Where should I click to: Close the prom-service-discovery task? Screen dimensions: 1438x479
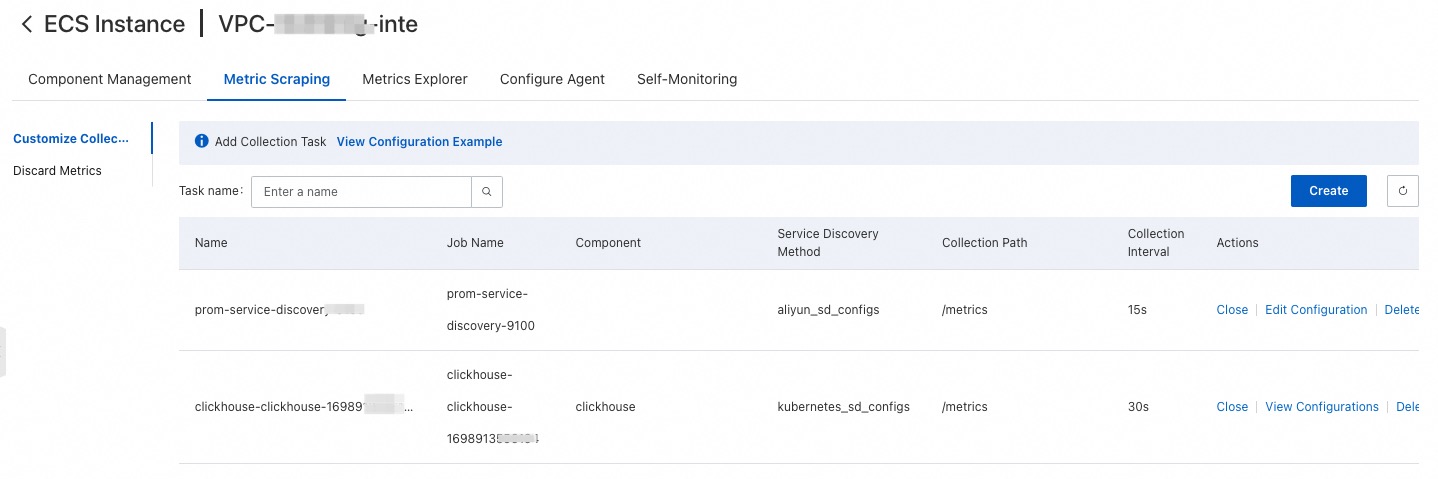(1232, 310)
